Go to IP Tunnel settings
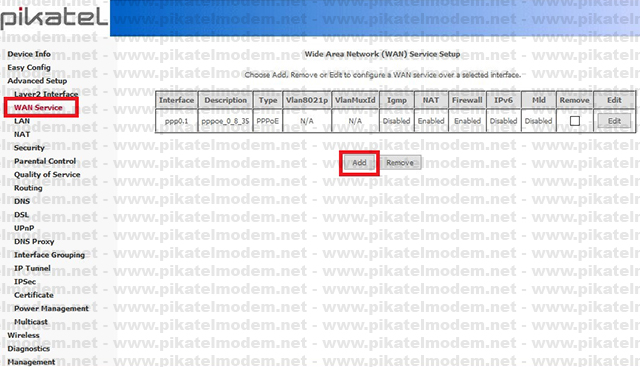Viewport: 640px width, 367px height. pos(32,269)
